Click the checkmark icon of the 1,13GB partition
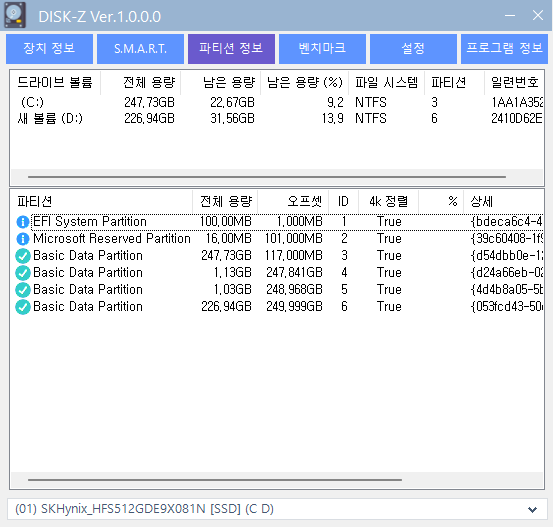Screen dimensions: 553x527 coord(23,273)
